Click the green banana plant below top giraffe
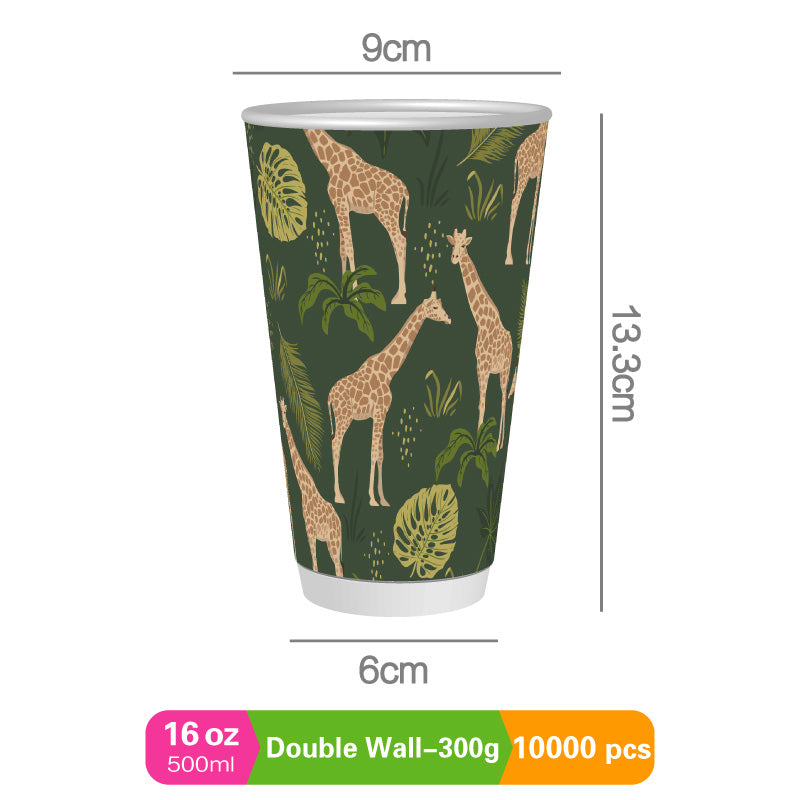The height and width of the screenshot is (800, 800). 342,301
